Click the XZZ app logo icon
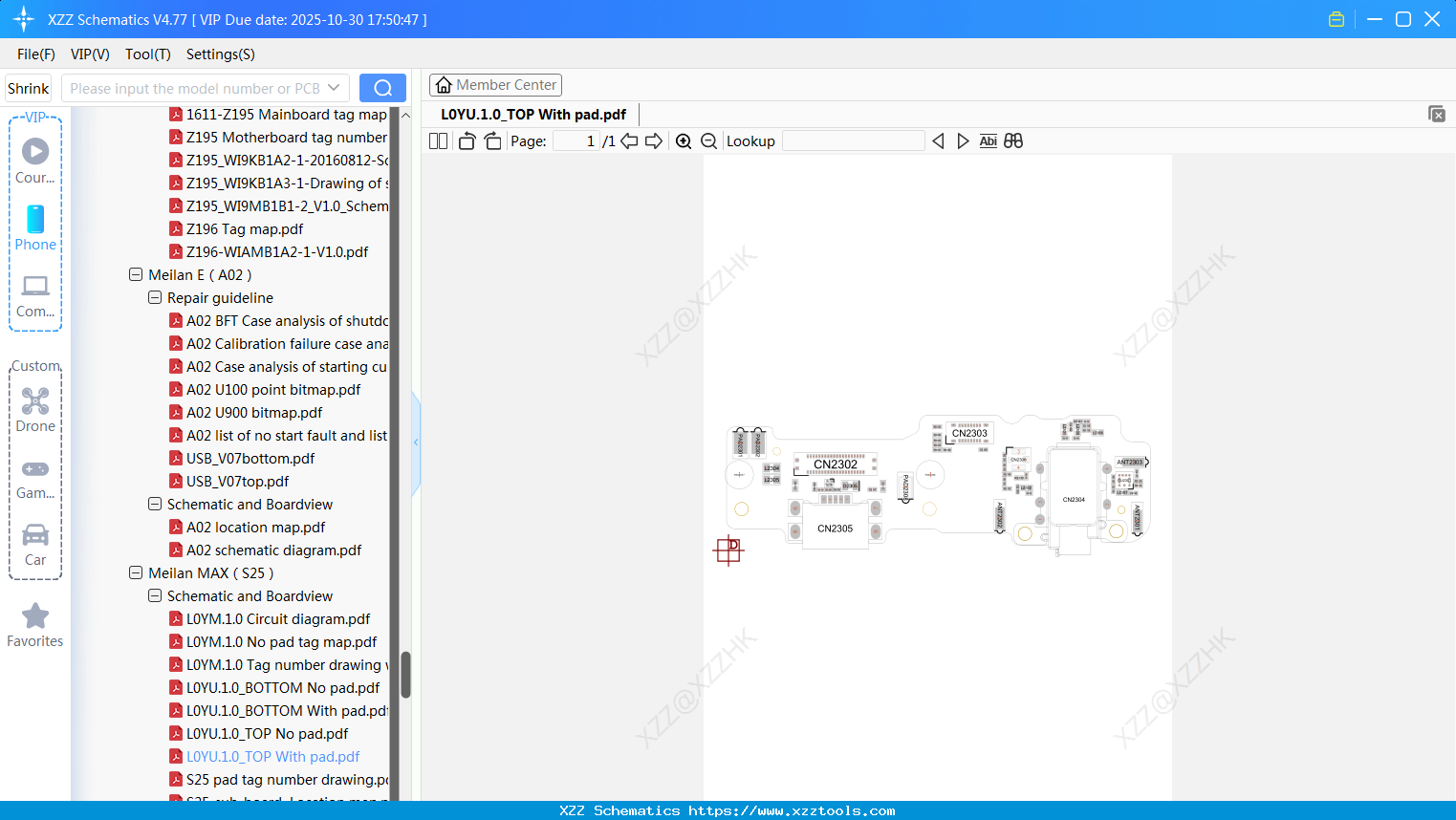Image resolution: width=1456 pixels, height=820 pixels. coord(24,19)
